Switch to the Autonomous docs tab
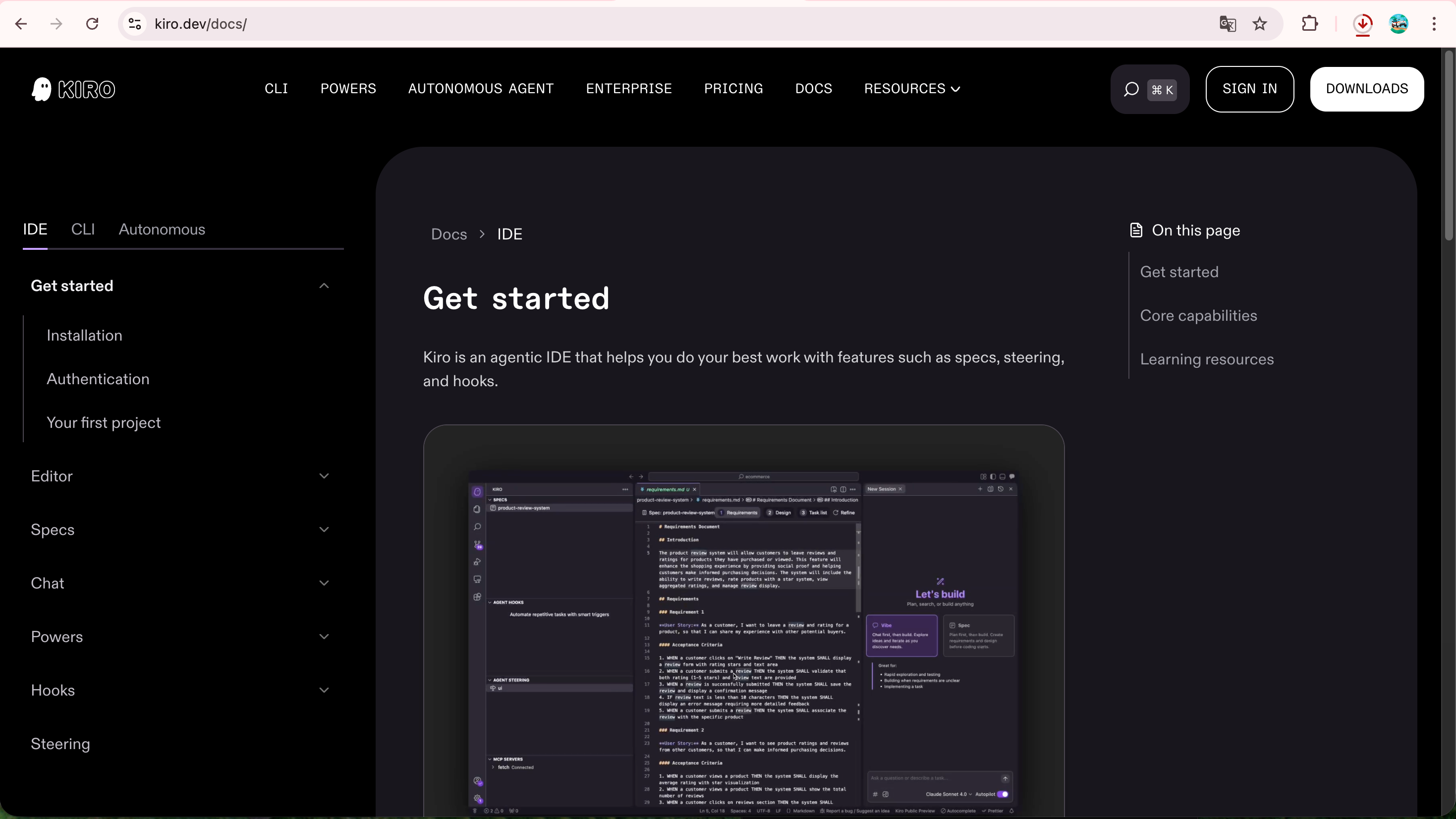Viewport: 1456px width, 819px height. [x=162, y=230]
